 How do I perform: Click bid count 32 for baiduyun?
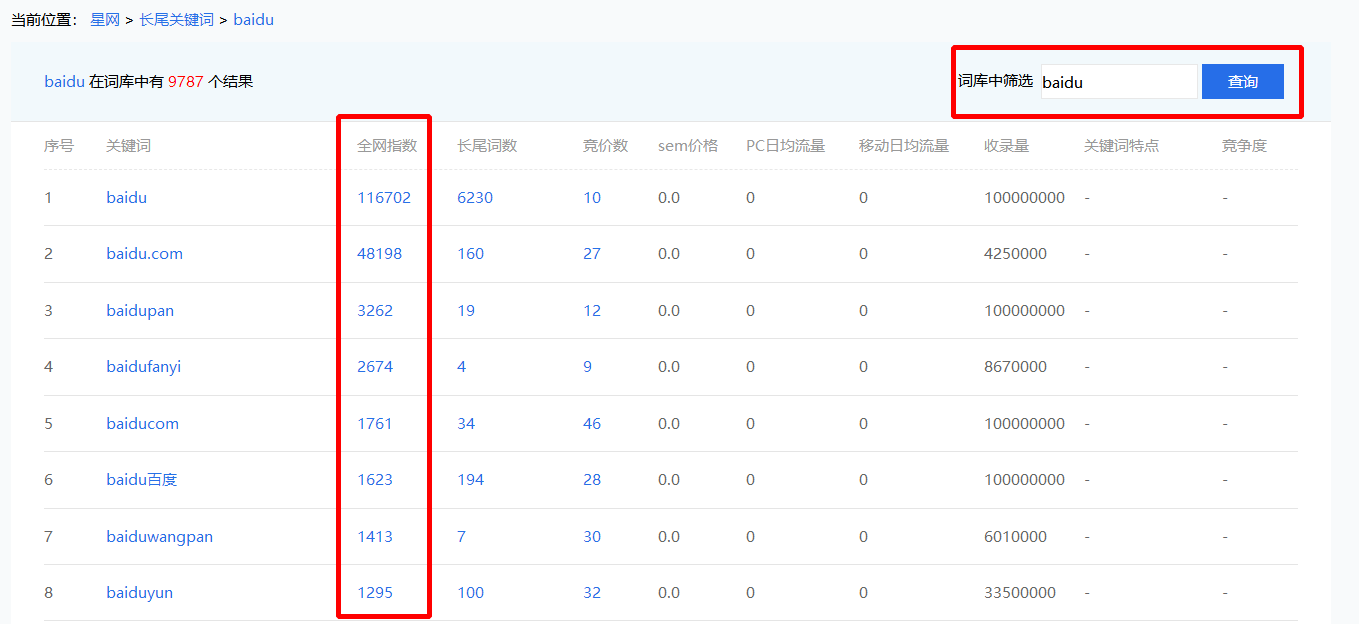pyautogui.click(x=592, y=593)
